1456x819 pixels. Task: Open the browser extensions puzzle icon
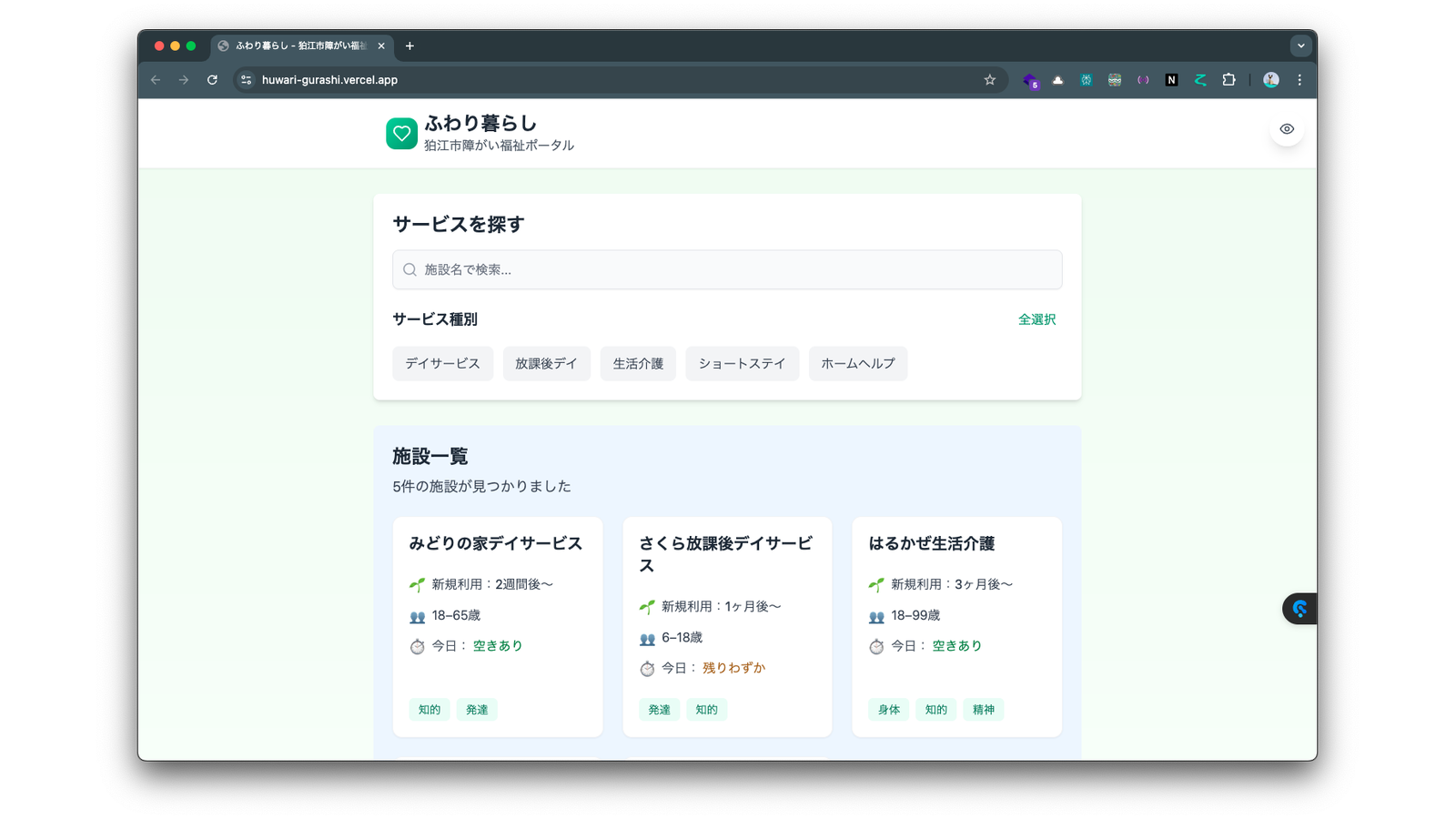pyautogui.click(x=1228, y=80)
